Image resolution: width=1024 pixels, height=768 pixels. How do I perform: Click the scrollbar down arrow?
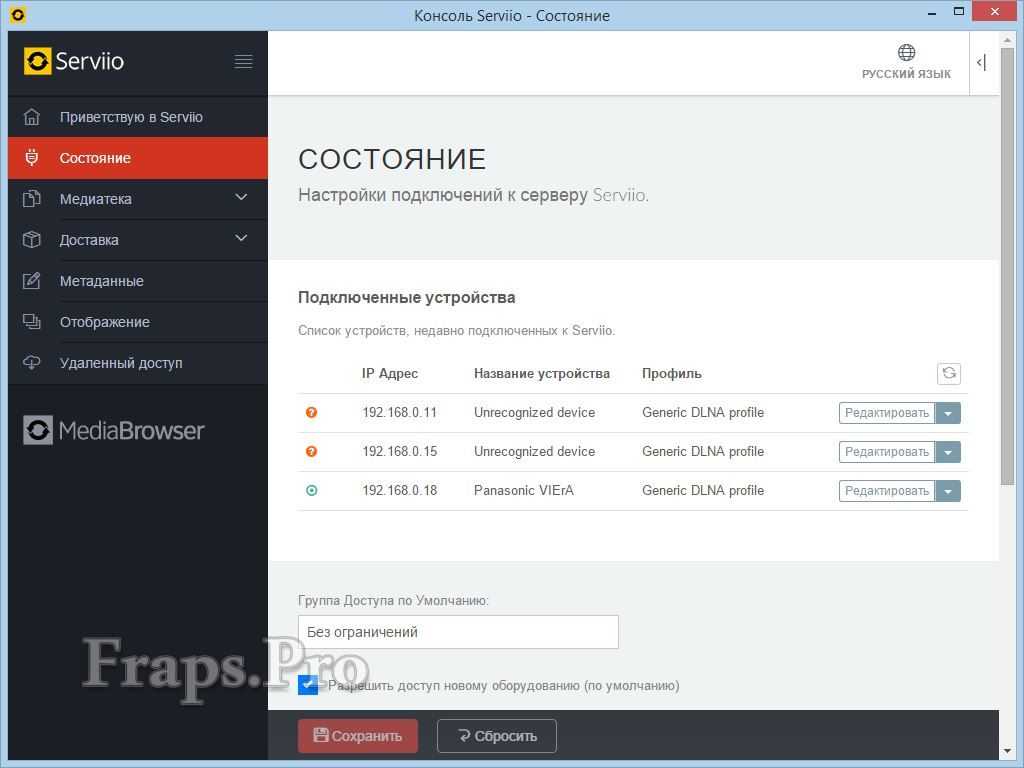pyautogui.click(x=1006, y=751)
